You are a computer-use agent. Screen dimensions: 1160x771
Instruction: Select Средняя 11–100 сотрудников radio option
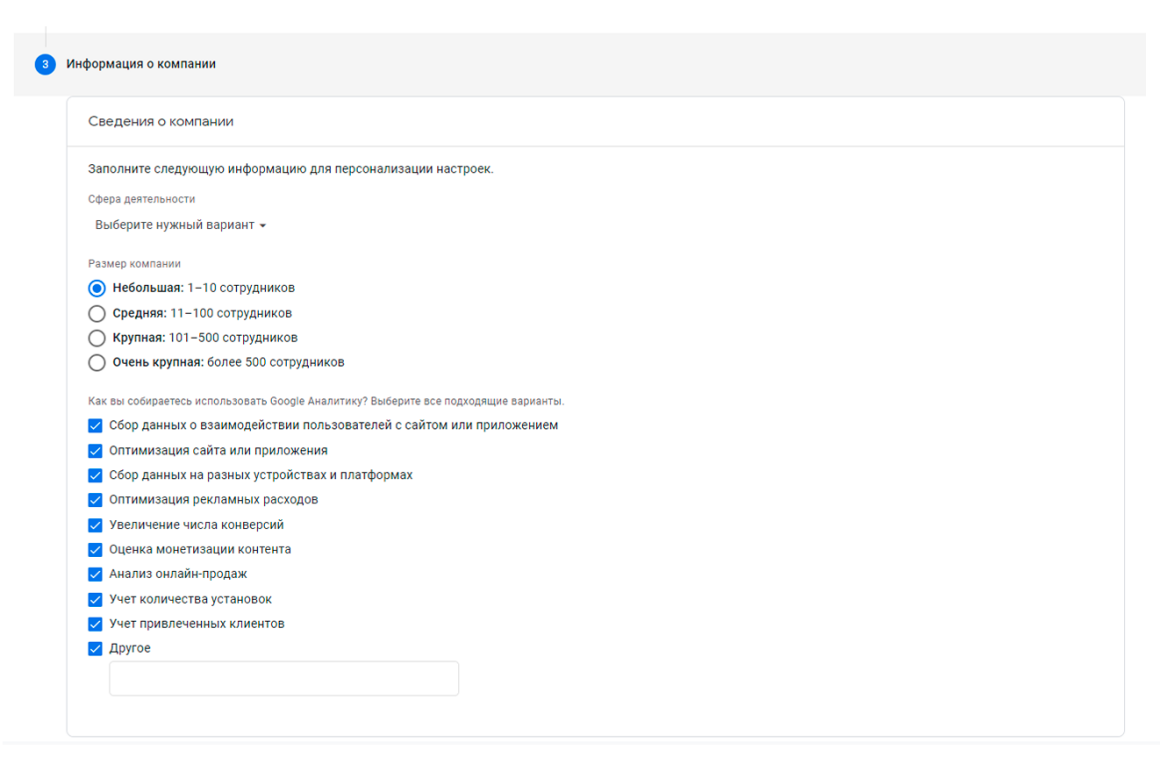click(97, 313)
